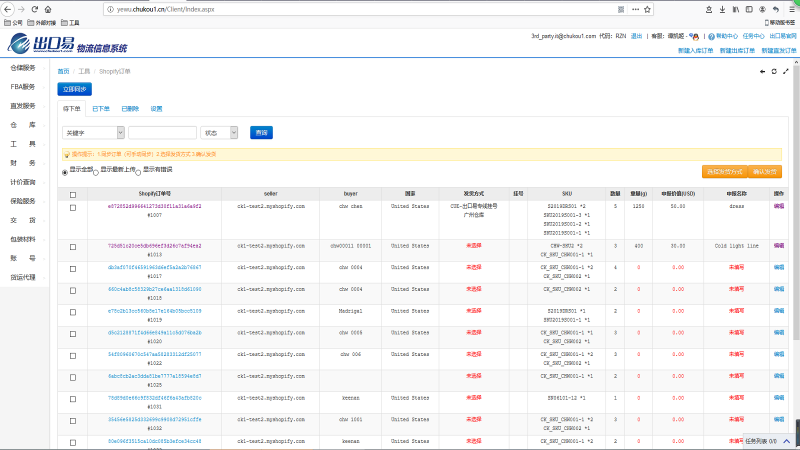Click the blue 查询 search button
The image size is (800, 450).
point(261,133)
